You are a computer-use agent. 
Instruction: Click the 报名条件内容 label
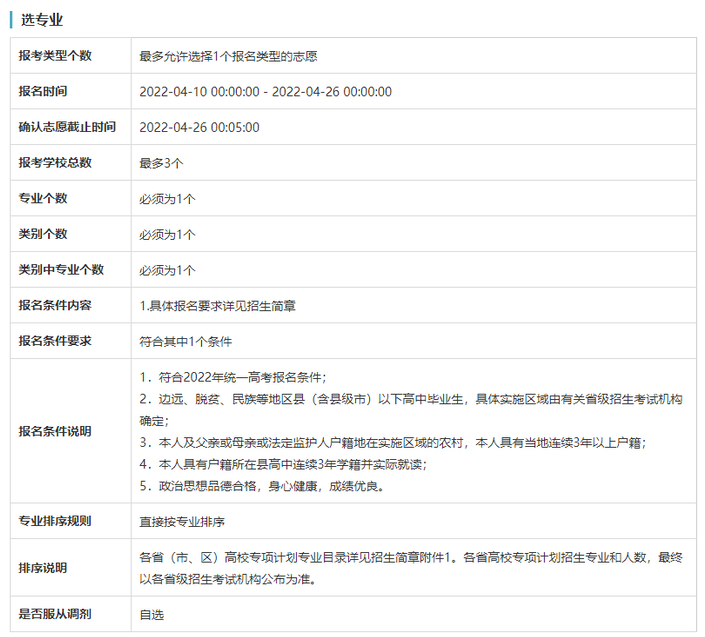coord(55,305)
